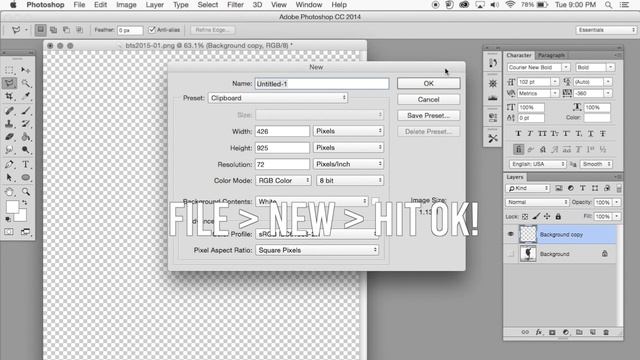Open the Tool Presets collapsed panel icon

click(493, 138)
